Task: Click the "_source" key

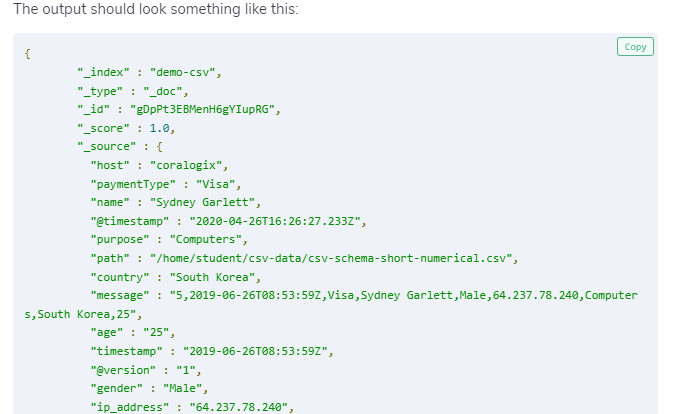Action: click(107, 147)
